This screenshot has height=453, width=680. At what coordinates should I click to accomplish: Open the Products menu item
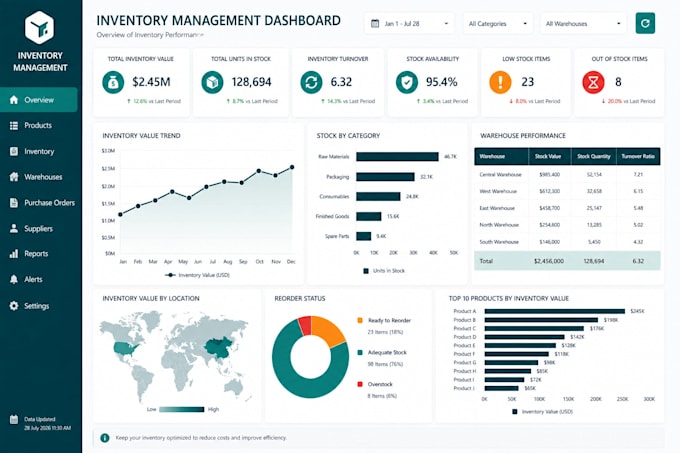coord(38,125)
